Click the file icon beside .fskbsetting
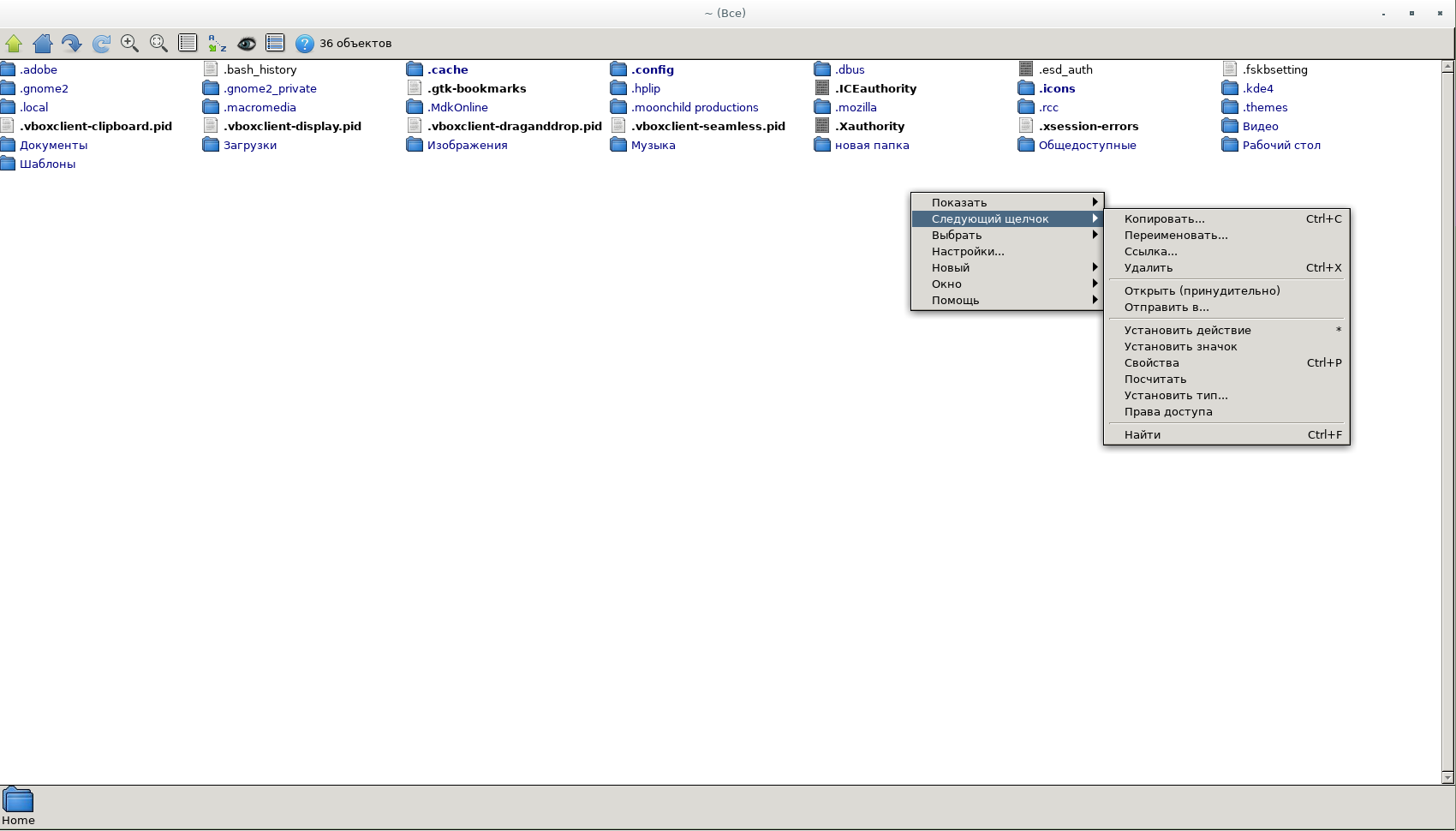This screenshot has height=831, width=1456. click(x=1230, y=69)
